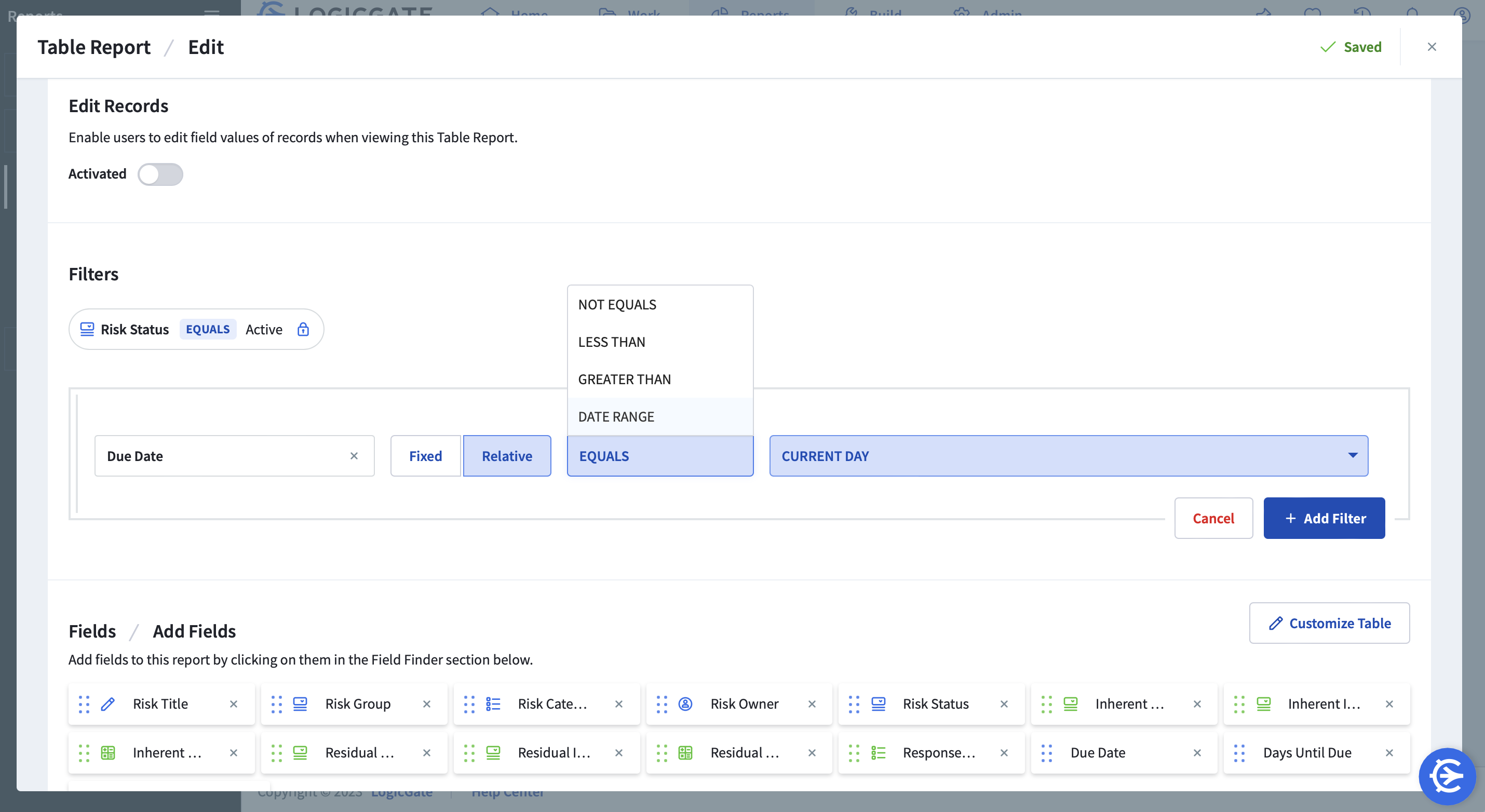Click the pencil icon in Customize Table
Screen dimensions: 1485x812
1275,623
